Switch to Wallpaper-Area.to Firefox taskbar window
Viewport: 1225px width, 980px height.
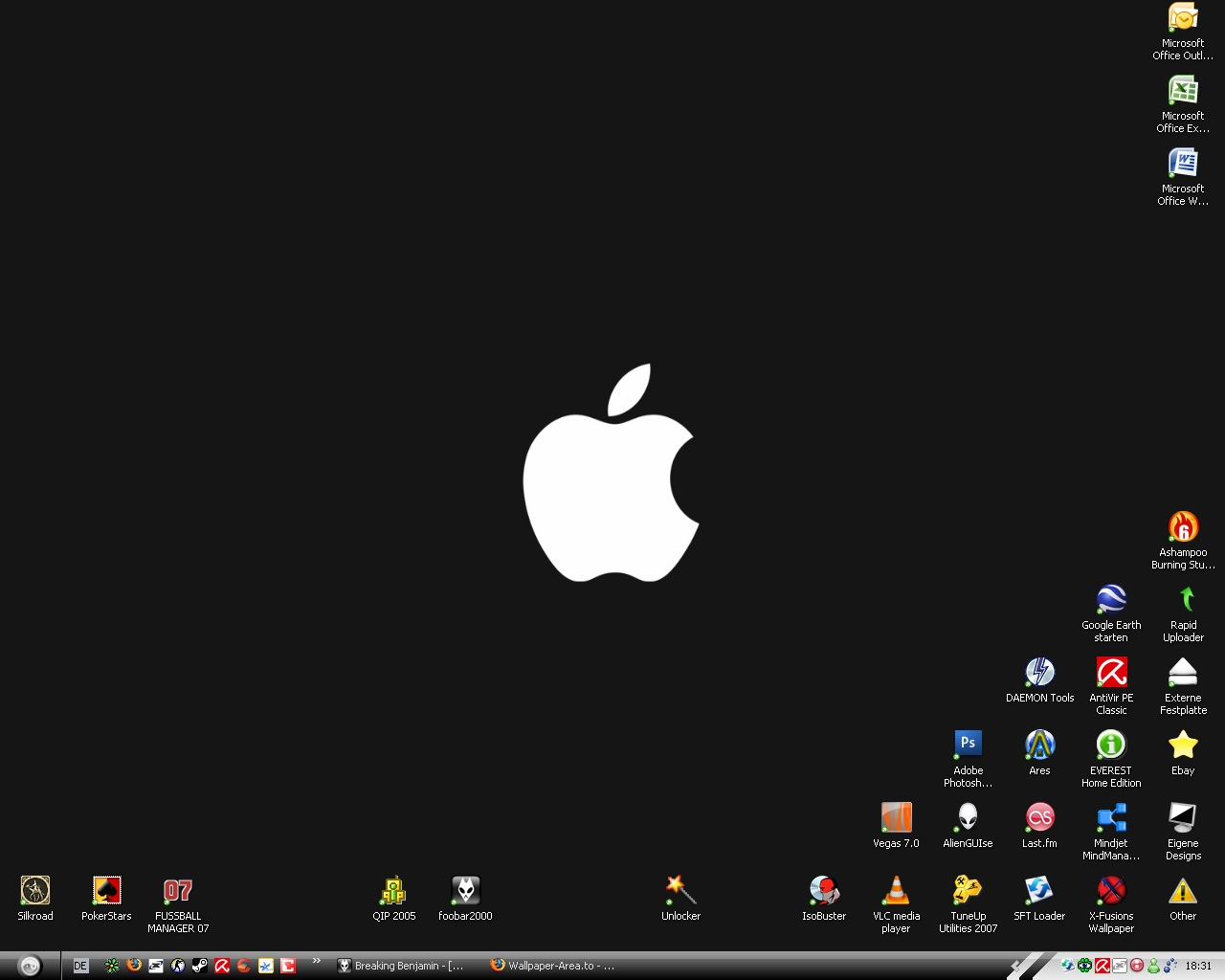(x=555, y=966)
